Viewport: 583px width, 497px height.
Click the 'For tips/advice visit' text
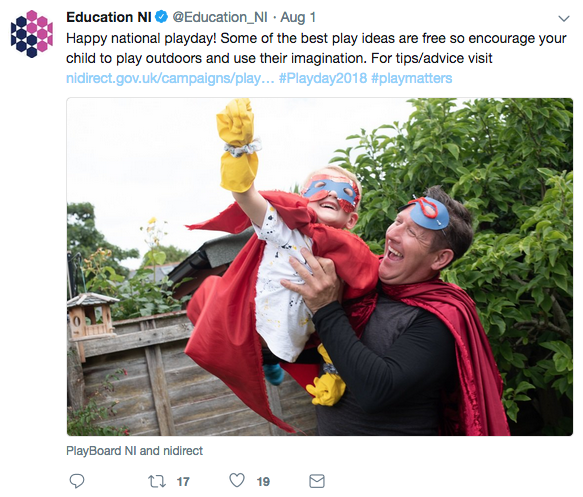pos(432,58)
